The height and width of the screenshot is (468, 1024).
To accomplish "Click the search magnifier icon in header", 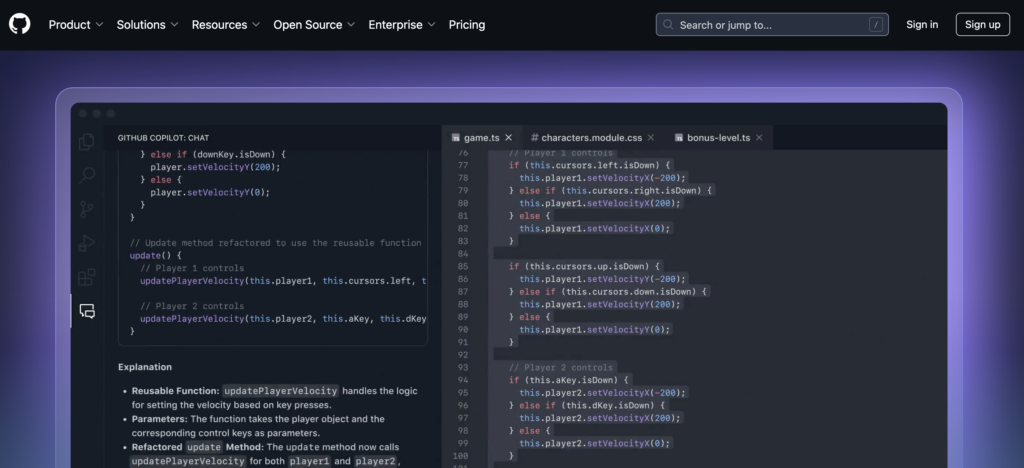I will 669,25.
